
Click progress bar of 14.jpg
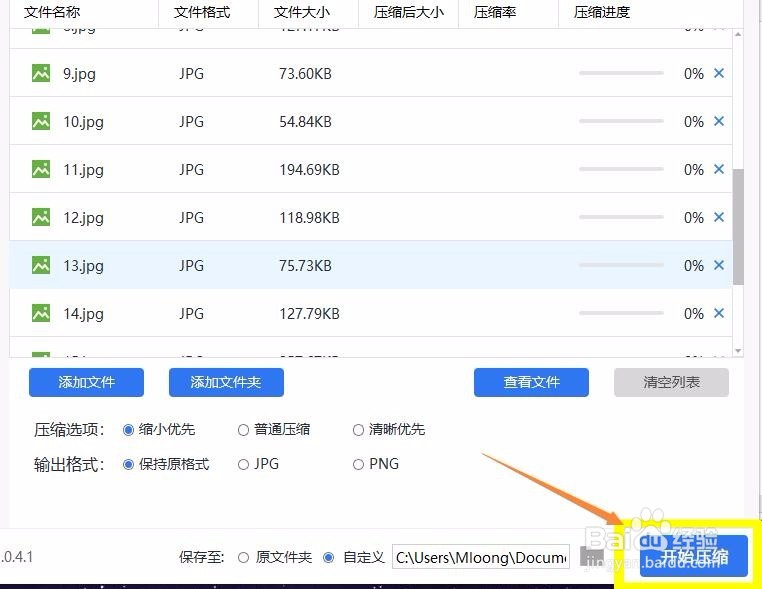pos(621,313)
